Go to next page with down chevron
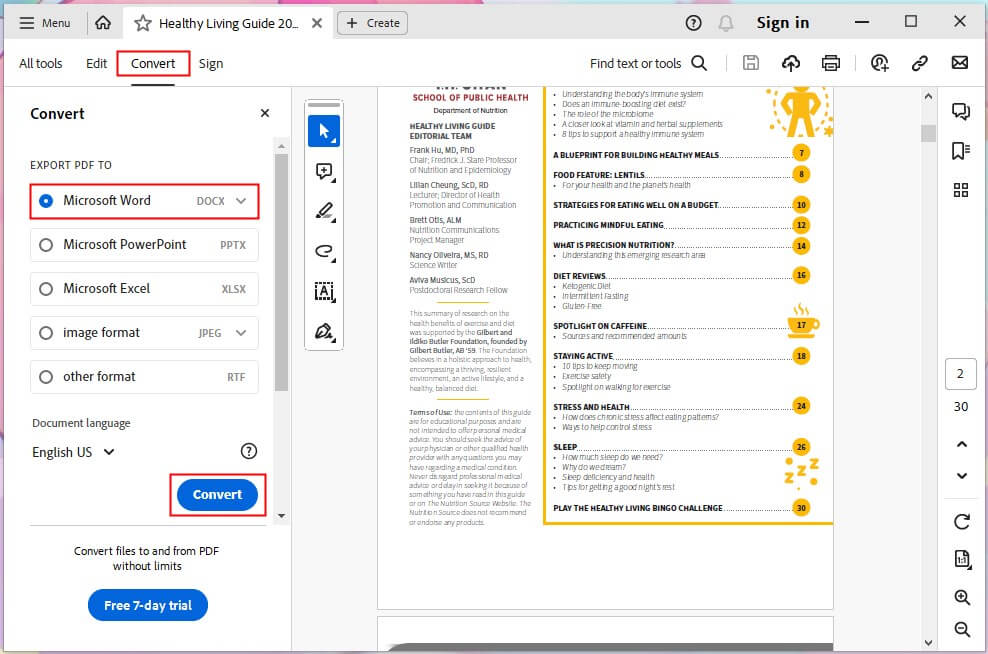 tap(962, 476)
